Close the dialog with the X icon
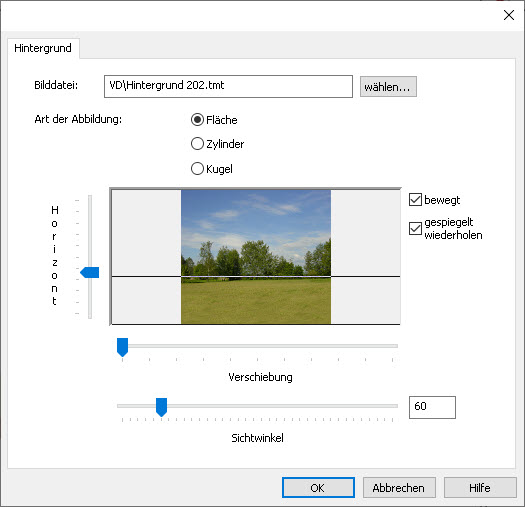This screenshot has height=507, width=525. (509, 15)
